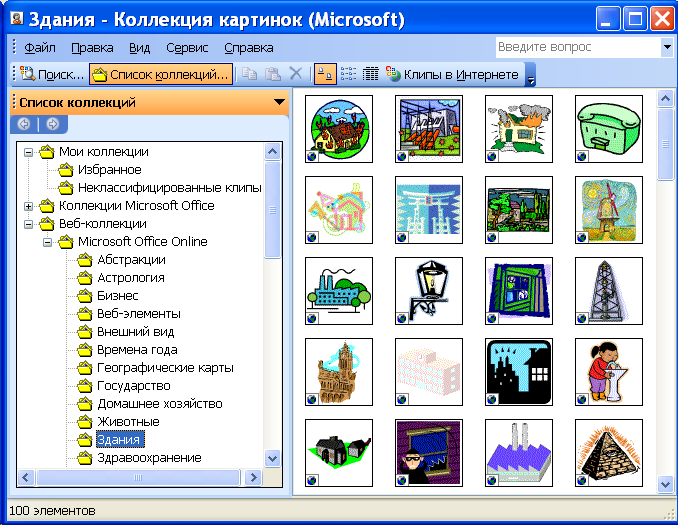
Task: Open the Правка menu
Action: tap(92, 48)
